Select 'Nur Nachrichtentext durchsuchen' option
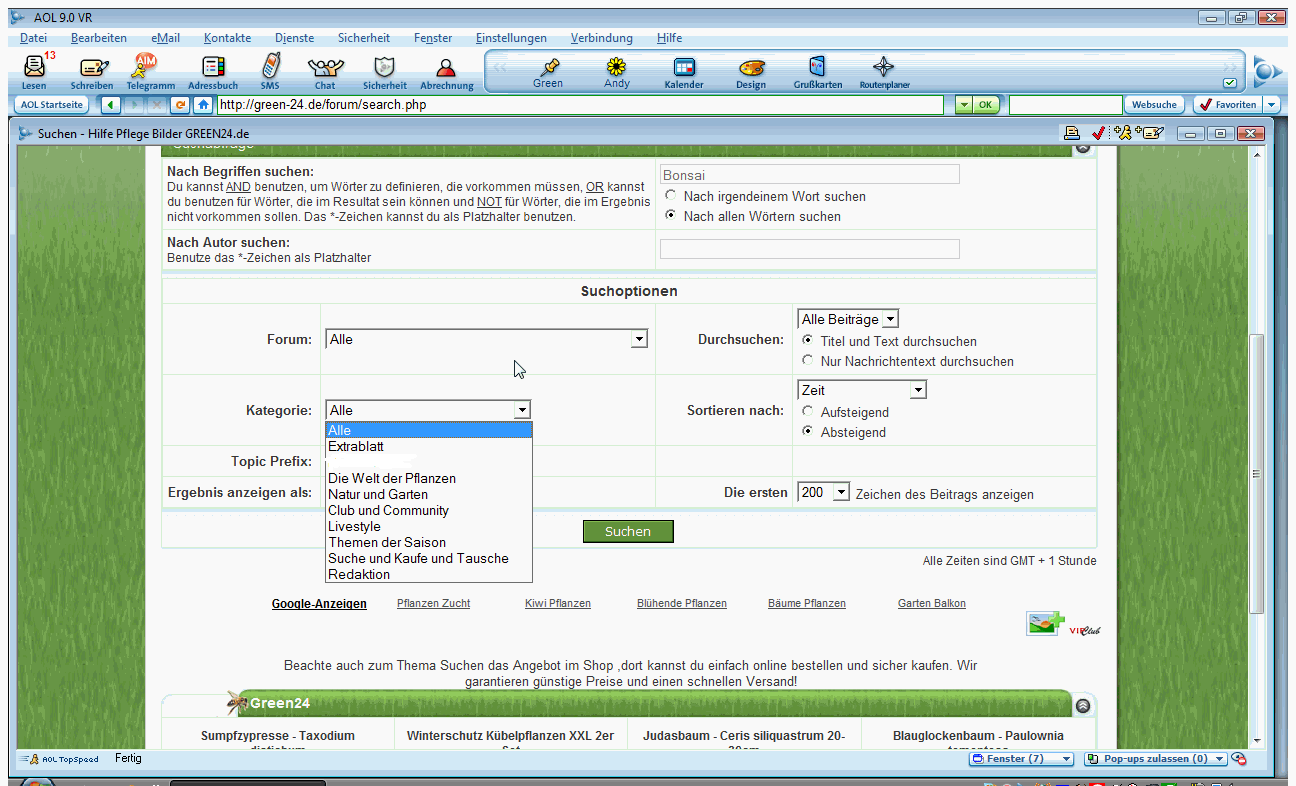 808,361
